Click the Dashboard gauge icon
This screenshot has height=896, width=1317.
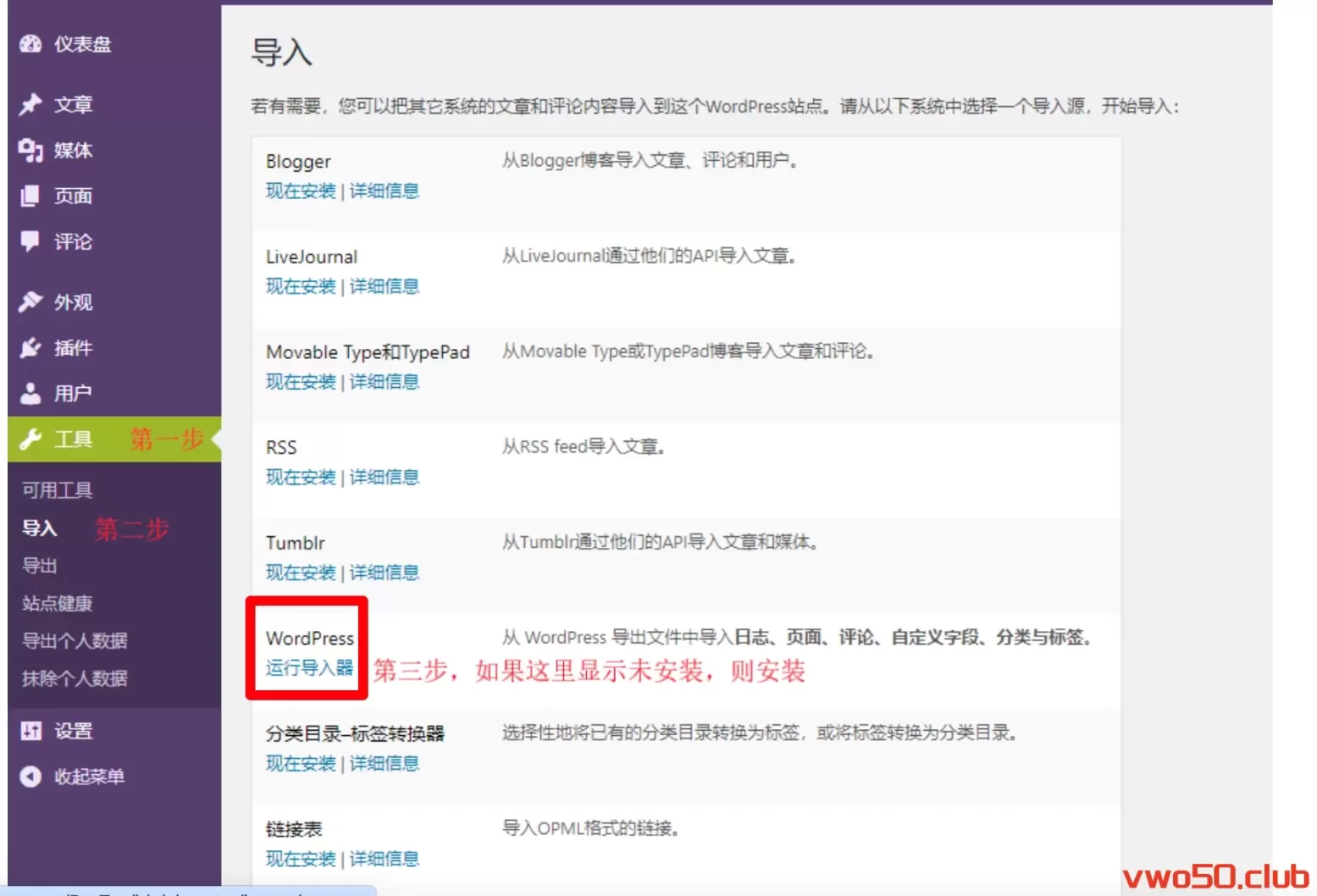30,44
